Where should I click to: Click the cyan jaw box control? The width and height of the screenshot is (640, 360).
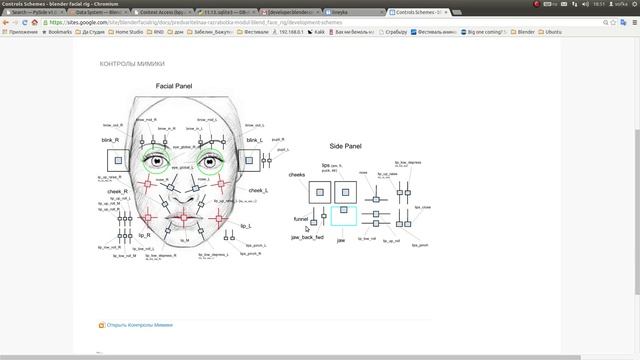tap(344, 216)
